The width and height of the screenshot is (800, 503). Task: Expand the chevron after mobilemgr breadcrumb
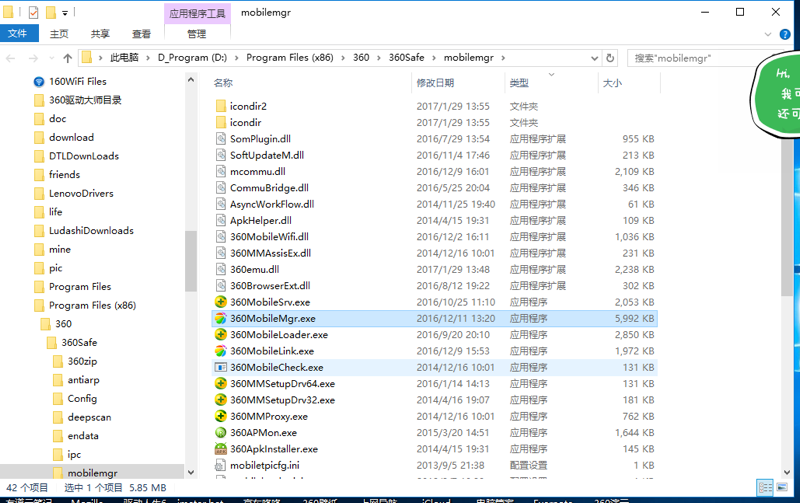click(503, 58)
